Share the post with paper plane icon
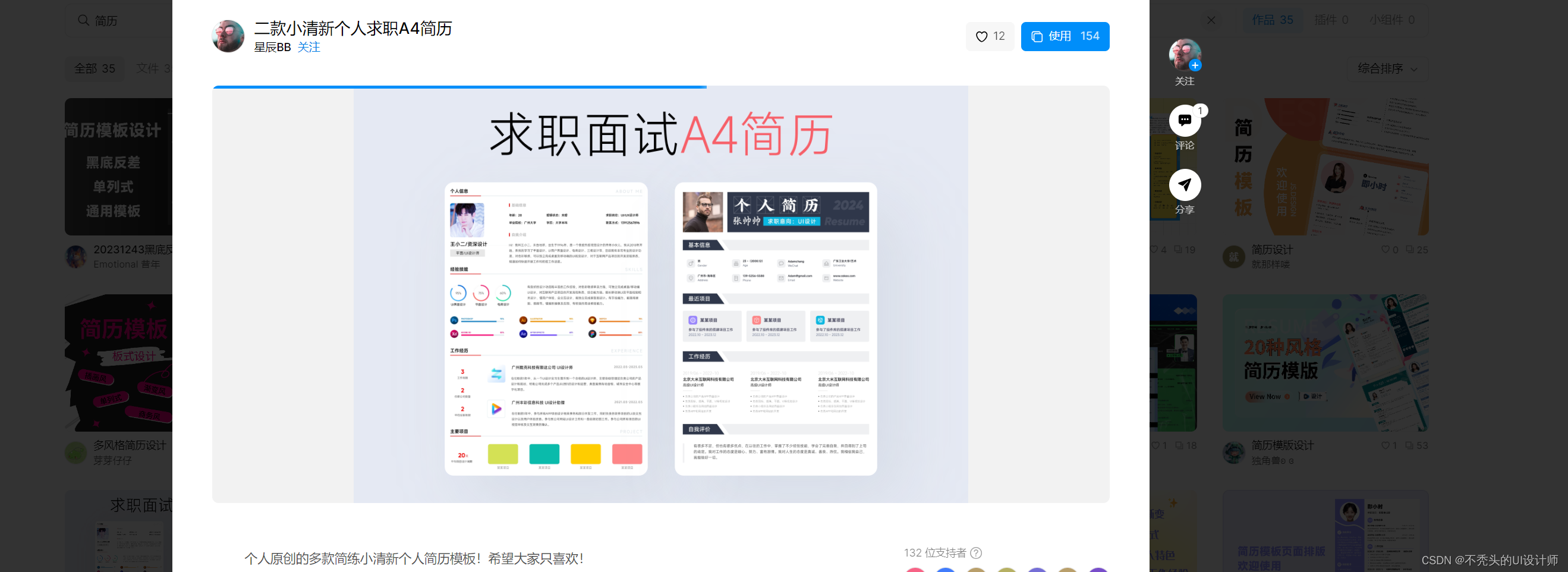Image resolution: width=1568 pixels, height=572 pixels. pyautogui.click(x=1184, y=184)
